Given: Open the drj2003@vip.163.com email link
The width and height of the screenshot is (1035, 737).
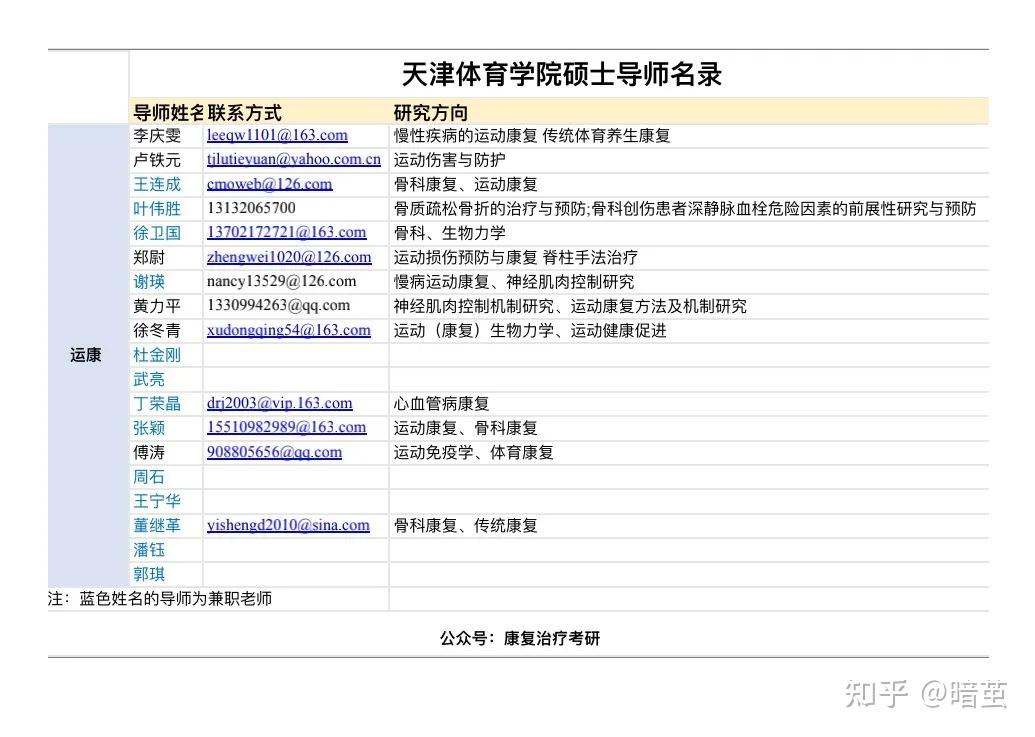Looking at the screenshot, I should point(279,403).
